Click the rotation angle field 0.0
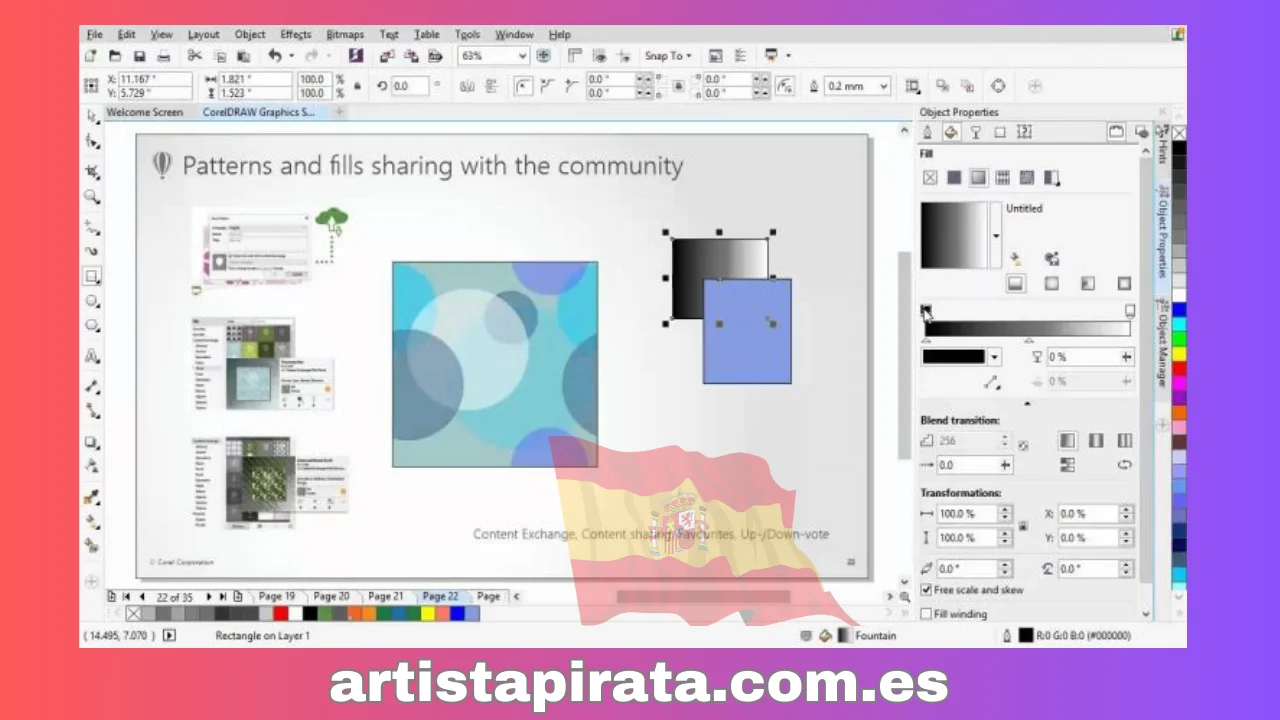 click(x=409, y=86)
